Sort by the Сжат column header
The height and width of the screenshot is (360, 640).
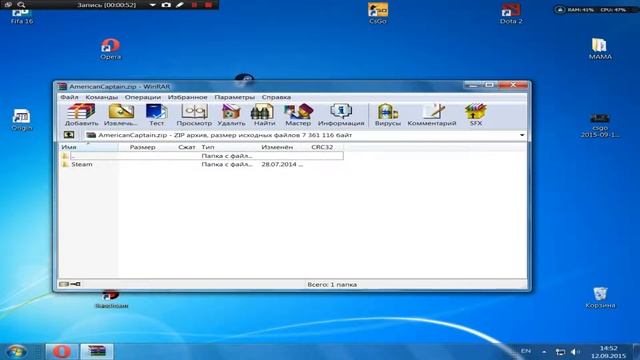coord(187,147)
